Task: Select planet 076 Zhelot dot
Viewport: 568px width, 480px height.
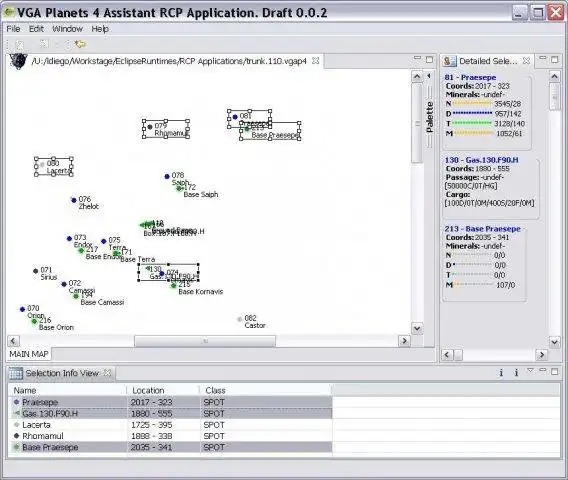Action: 74,200
